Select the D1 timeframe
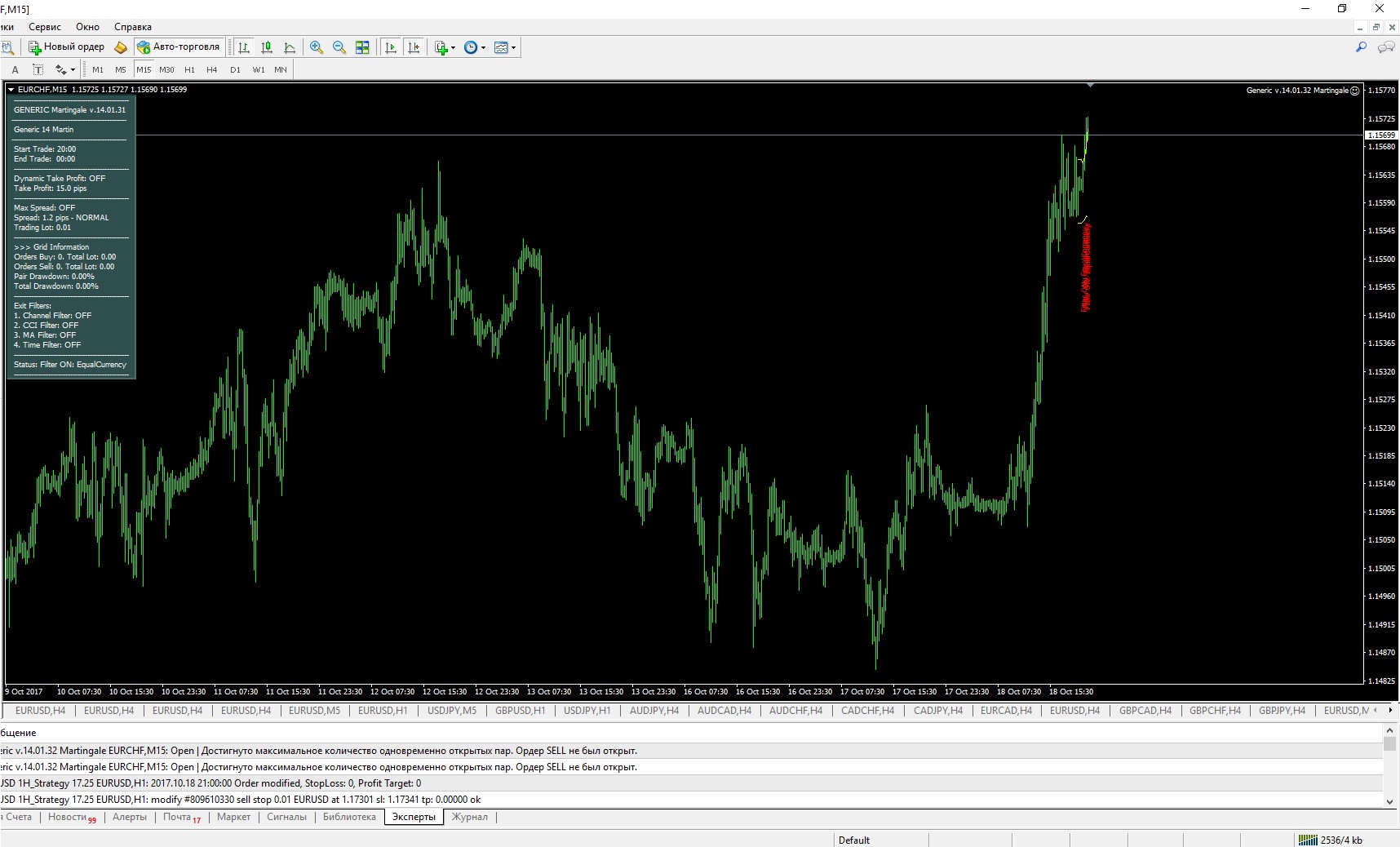Screen dimensions: 1400x847 click(235, 69)
